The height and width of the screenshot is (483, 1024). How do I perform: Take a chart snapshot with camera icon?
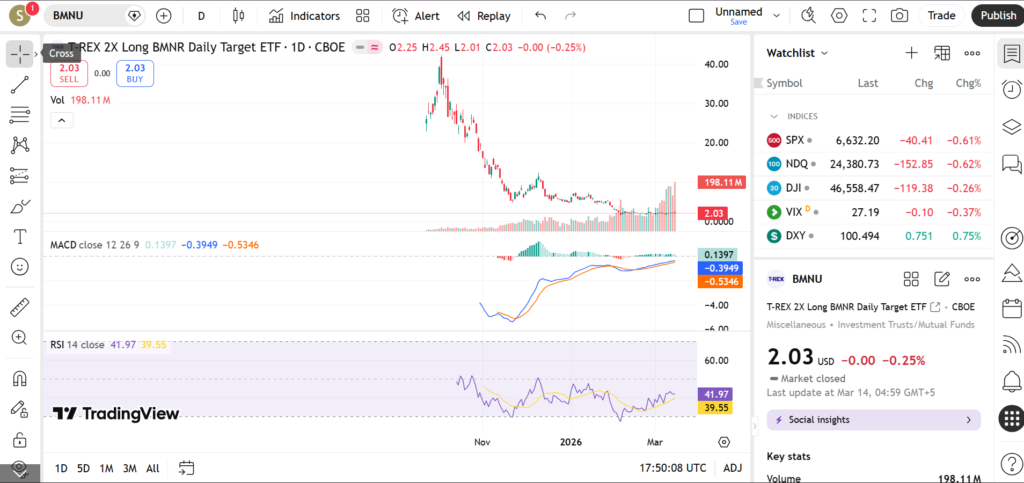(x=899, y=16)
